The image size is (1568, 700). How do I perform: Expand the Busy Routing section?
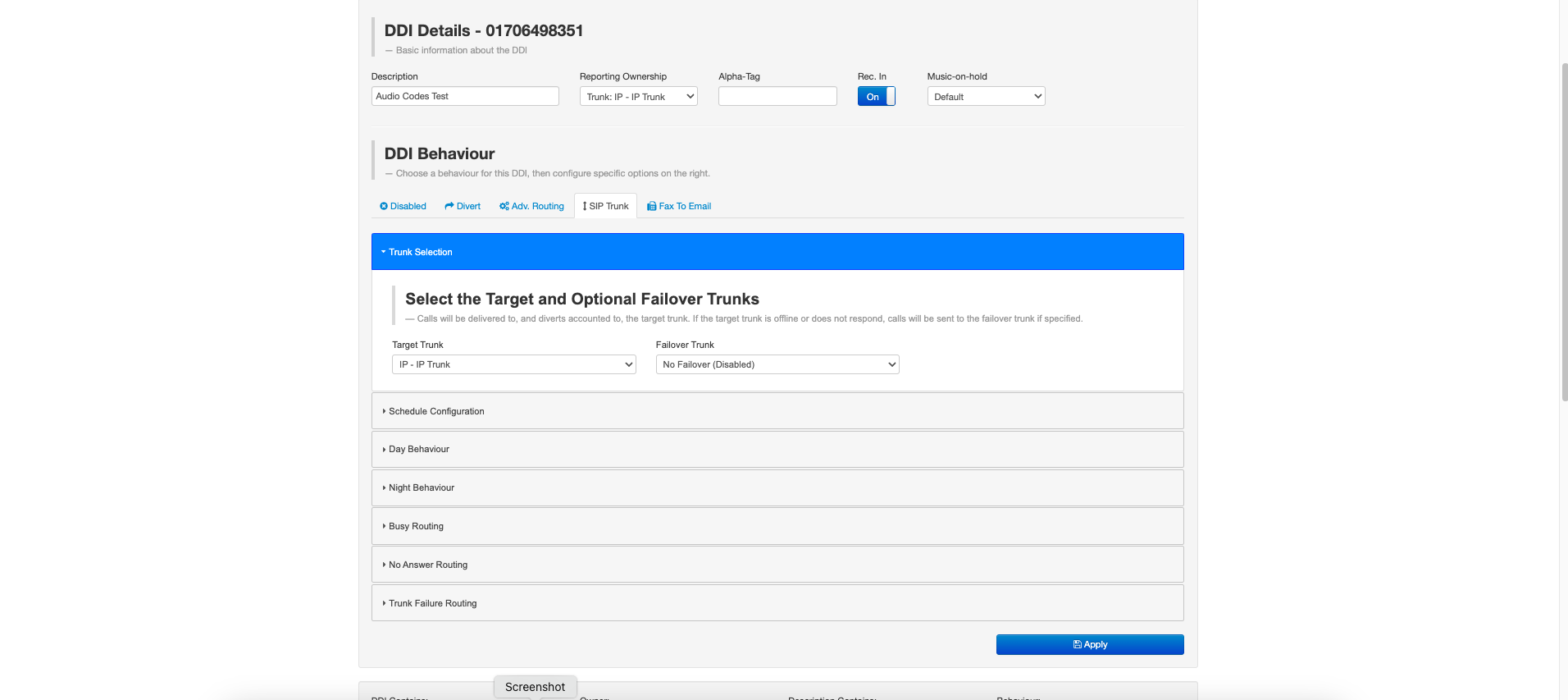coord(416,526)
